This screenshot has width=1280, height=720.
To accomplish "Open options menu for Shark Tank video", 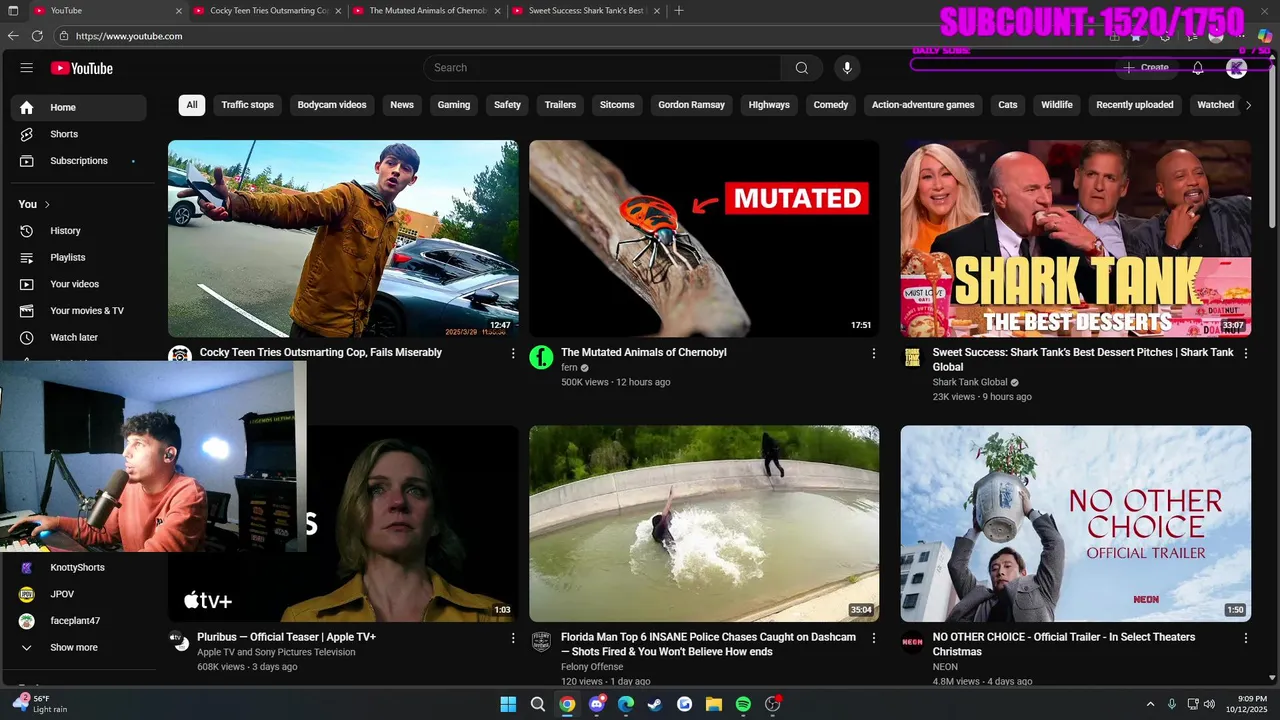I will (x=1245, y=353).
